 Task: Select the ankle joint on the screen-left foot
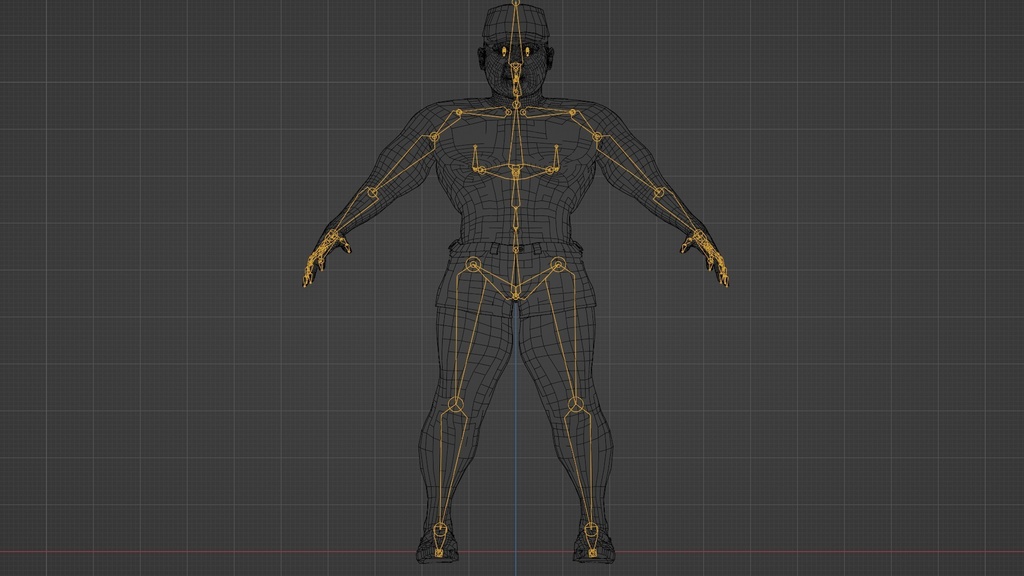click(440, 528)
